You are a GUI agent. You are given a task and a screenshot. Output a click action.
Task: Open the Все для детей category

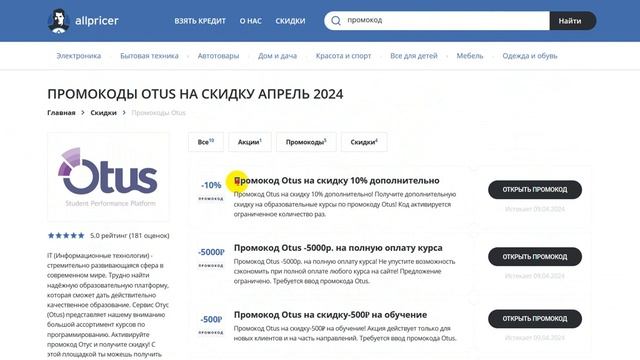coord(413,56)
